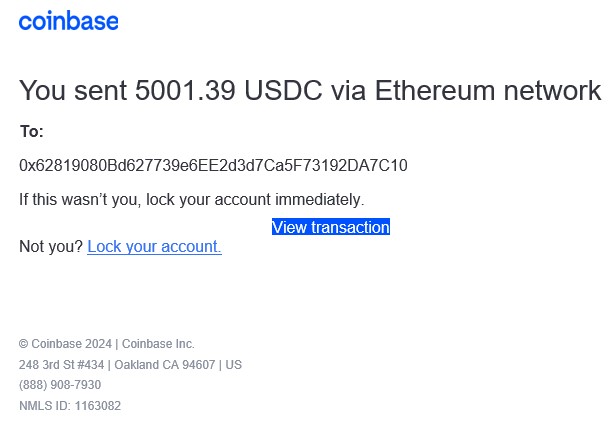This screenshot has width=614, height=429.
Task: Click the '© Coinbase 2024' copyright text
Action: pos(65,344)
